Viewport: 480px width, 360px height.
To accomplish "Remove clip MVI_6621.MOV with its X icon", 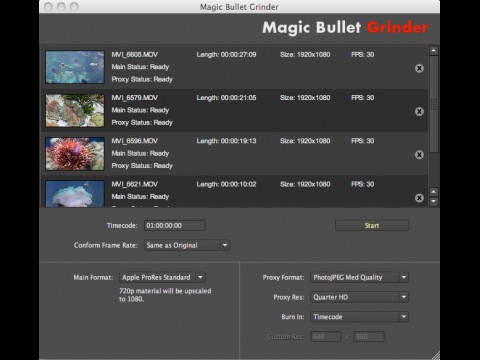I will point(419,198).
